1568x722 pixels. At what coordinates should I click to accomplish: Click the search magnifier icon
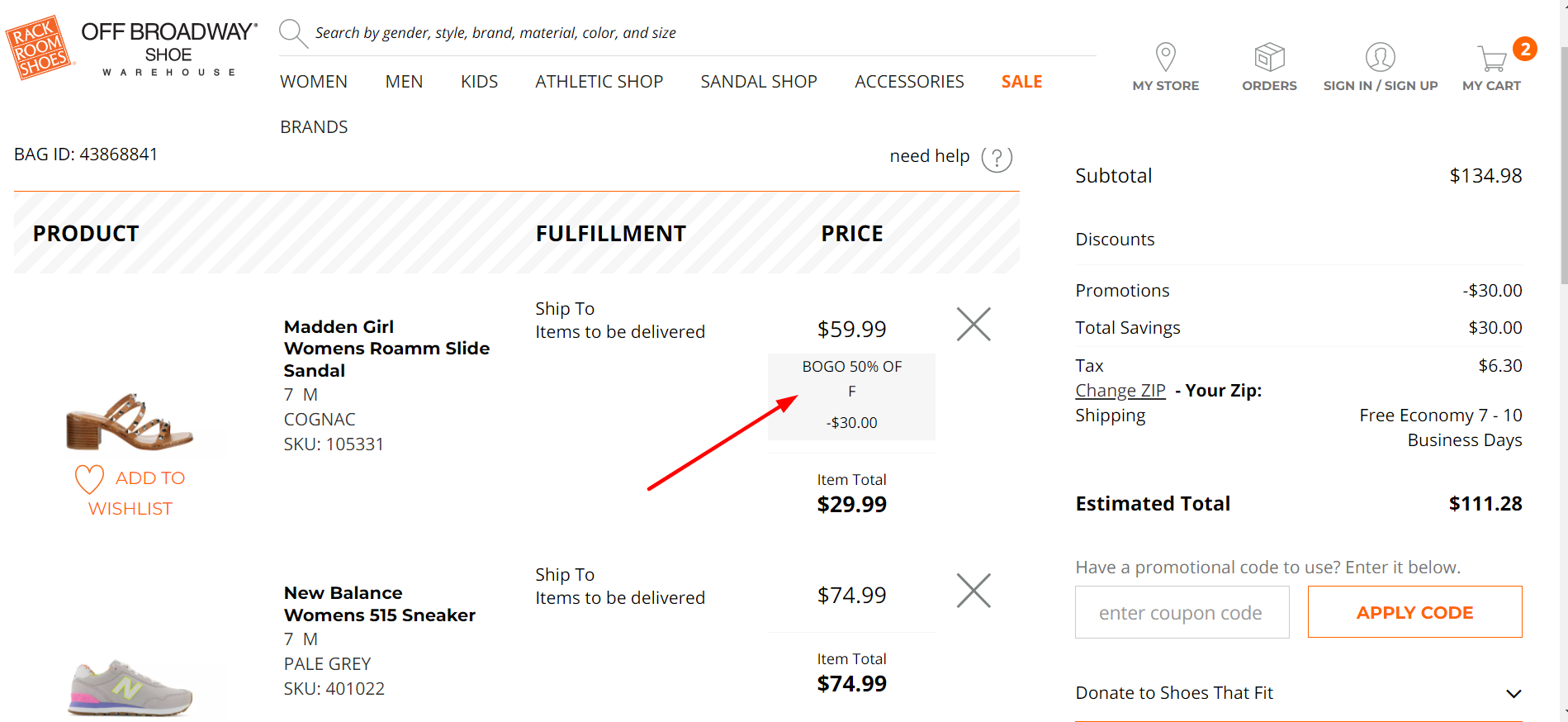click(x=293, y=33)
